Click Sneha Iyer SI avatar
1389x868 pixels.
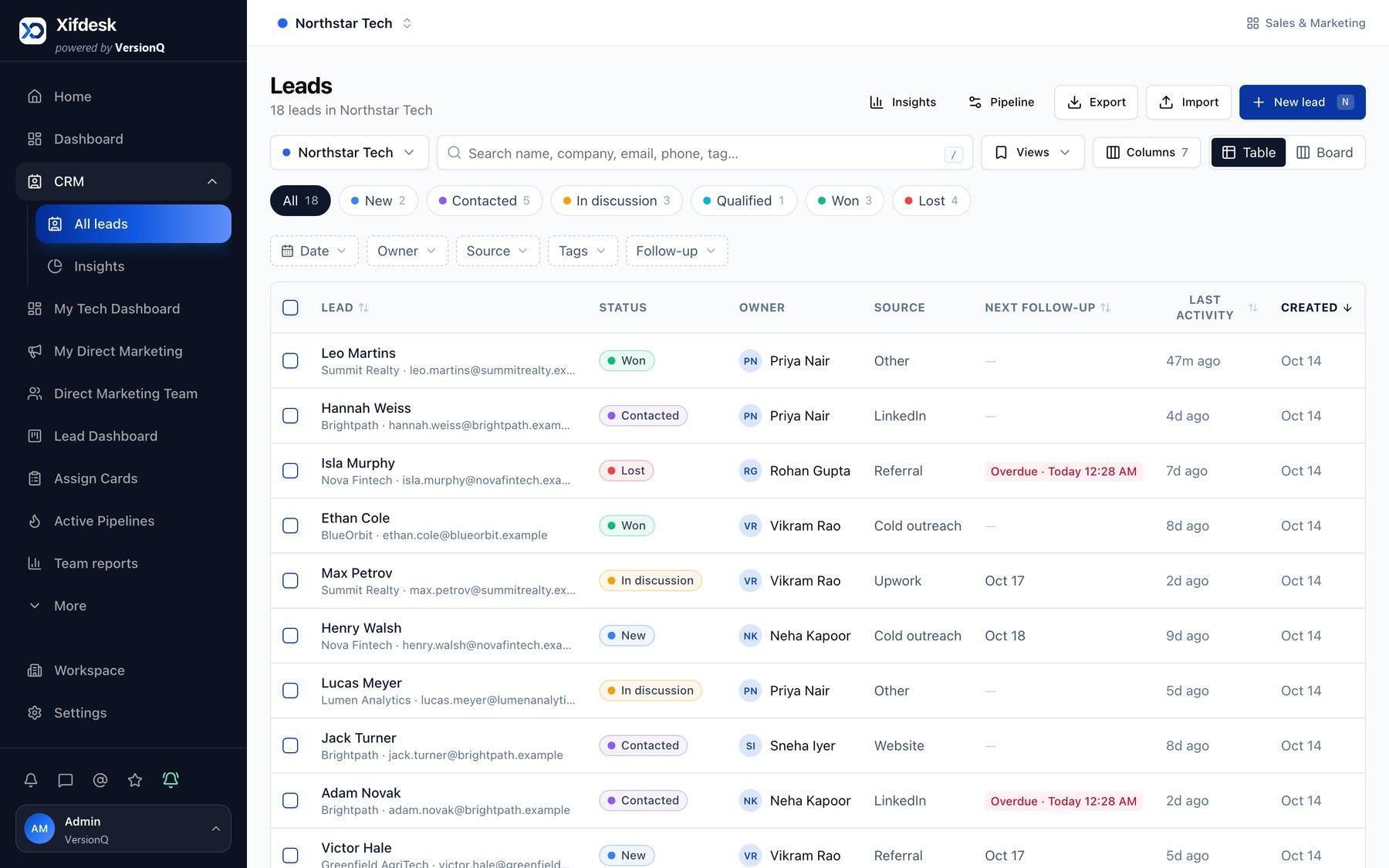pos(750,745)
